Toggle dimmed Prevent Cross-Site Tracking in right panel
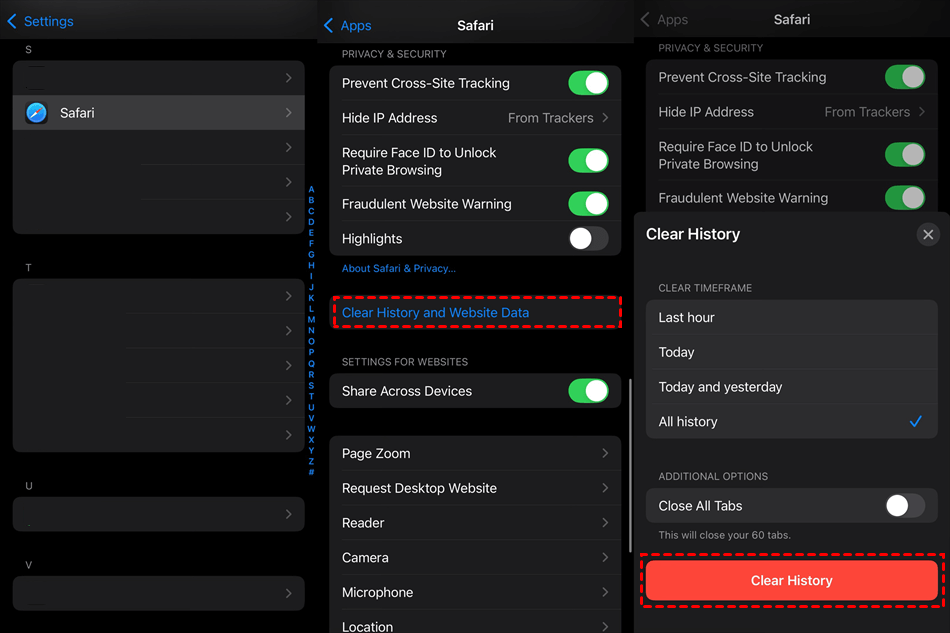 905,77
